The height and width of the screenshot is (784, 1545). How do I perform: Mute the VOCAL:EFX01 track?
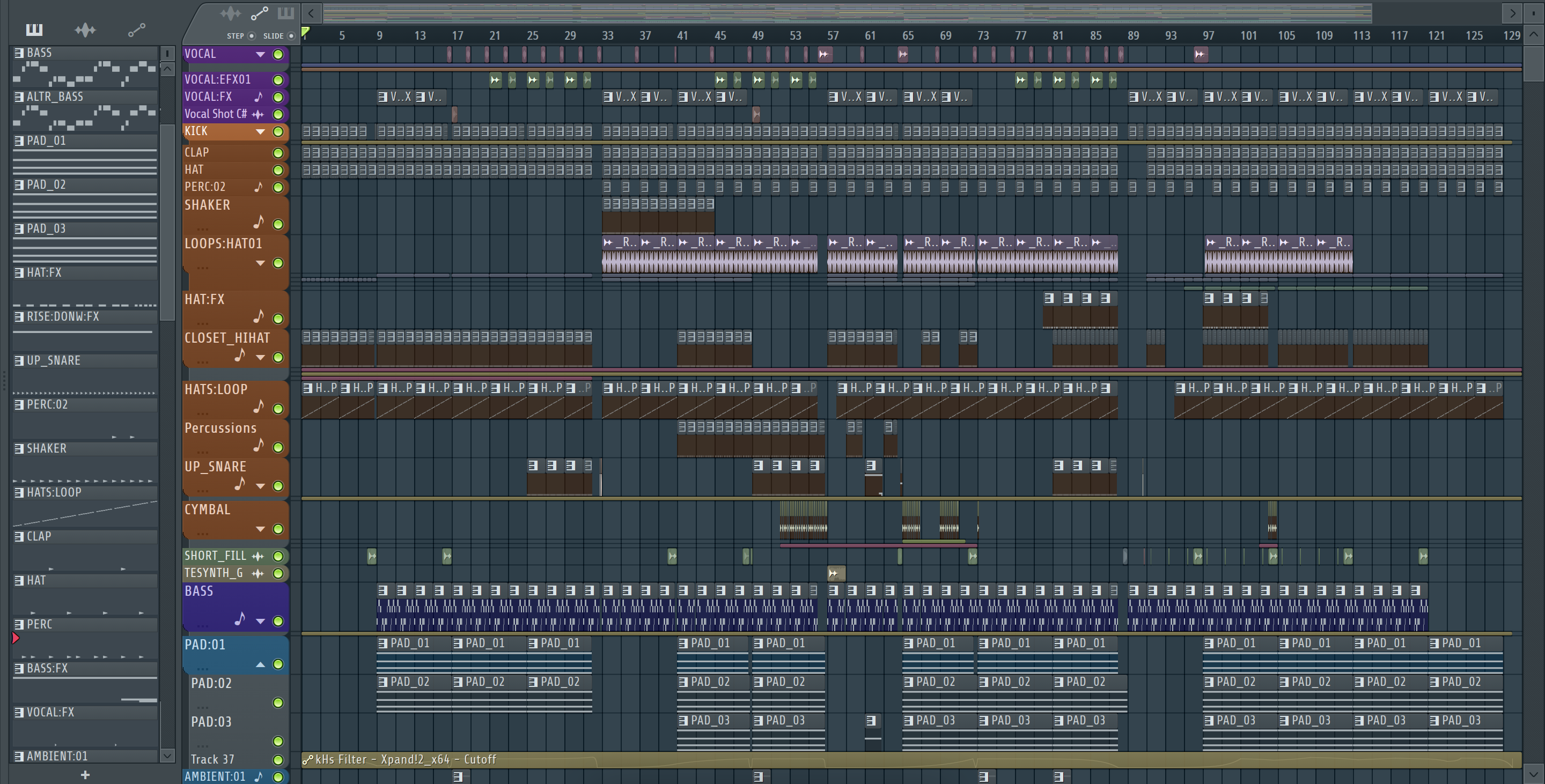278,80
